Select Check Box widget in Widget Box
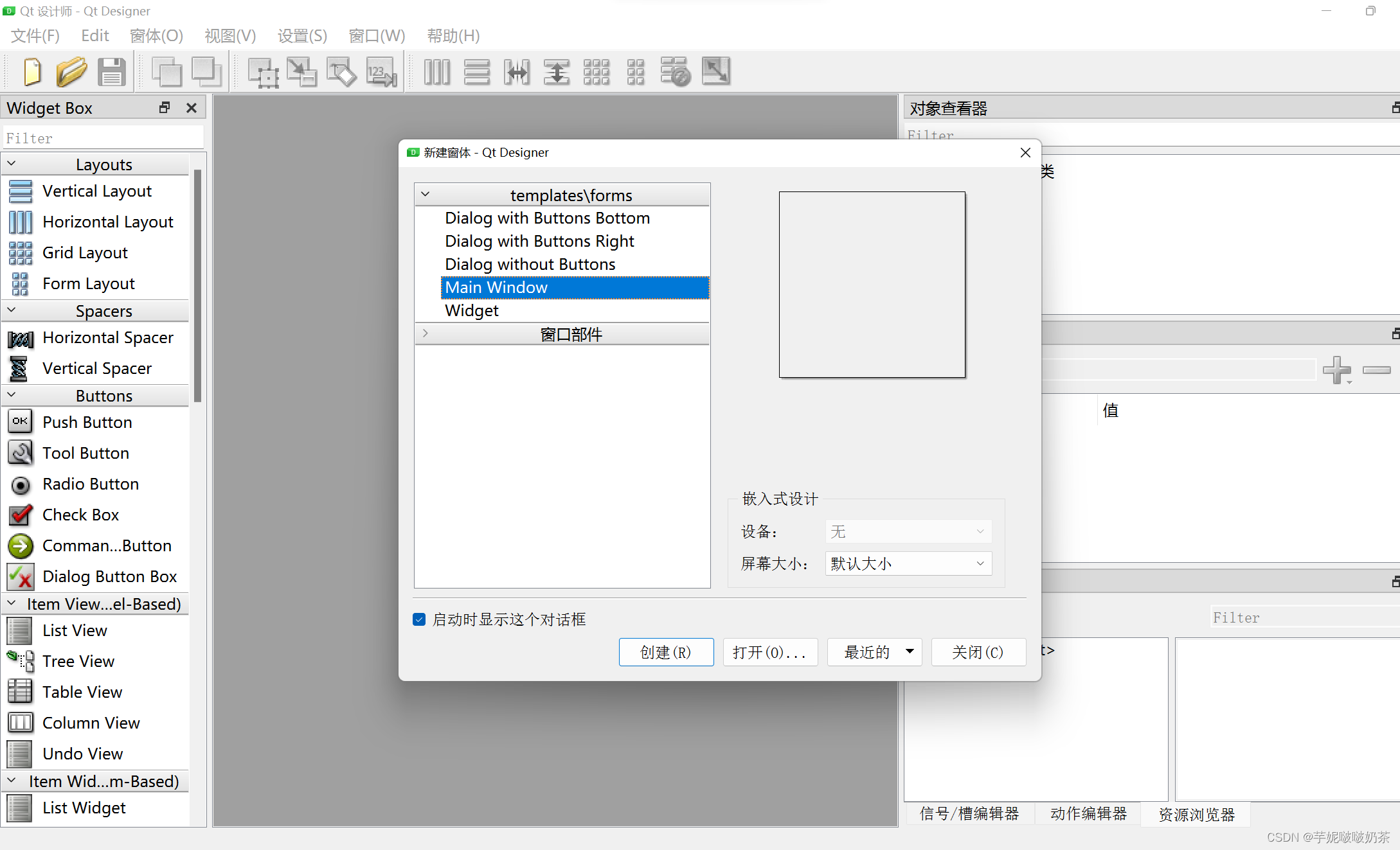 pyautogui.click(x=80, y=515)
